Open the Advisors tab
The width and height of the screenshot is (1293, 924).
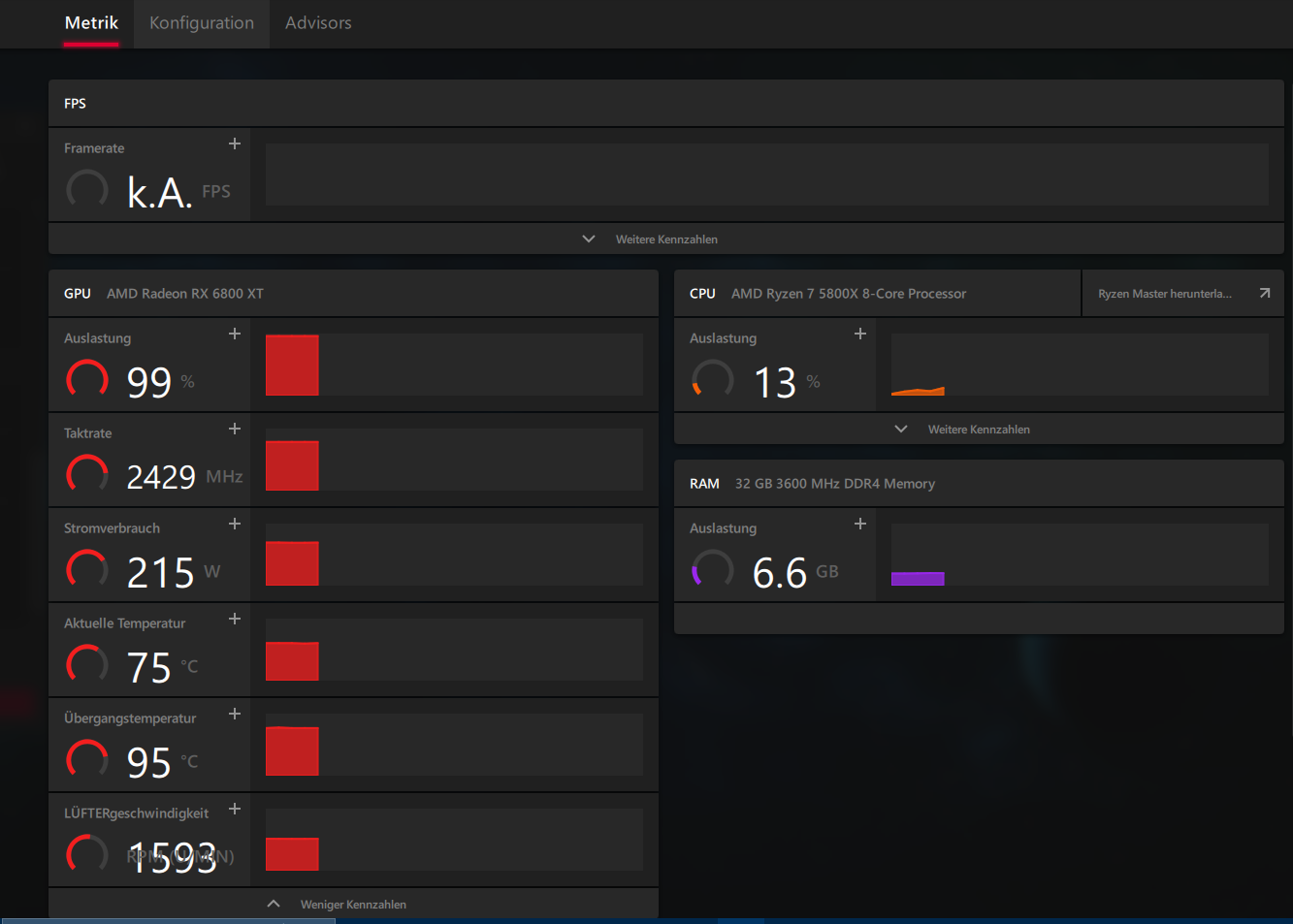click(318, 23)
